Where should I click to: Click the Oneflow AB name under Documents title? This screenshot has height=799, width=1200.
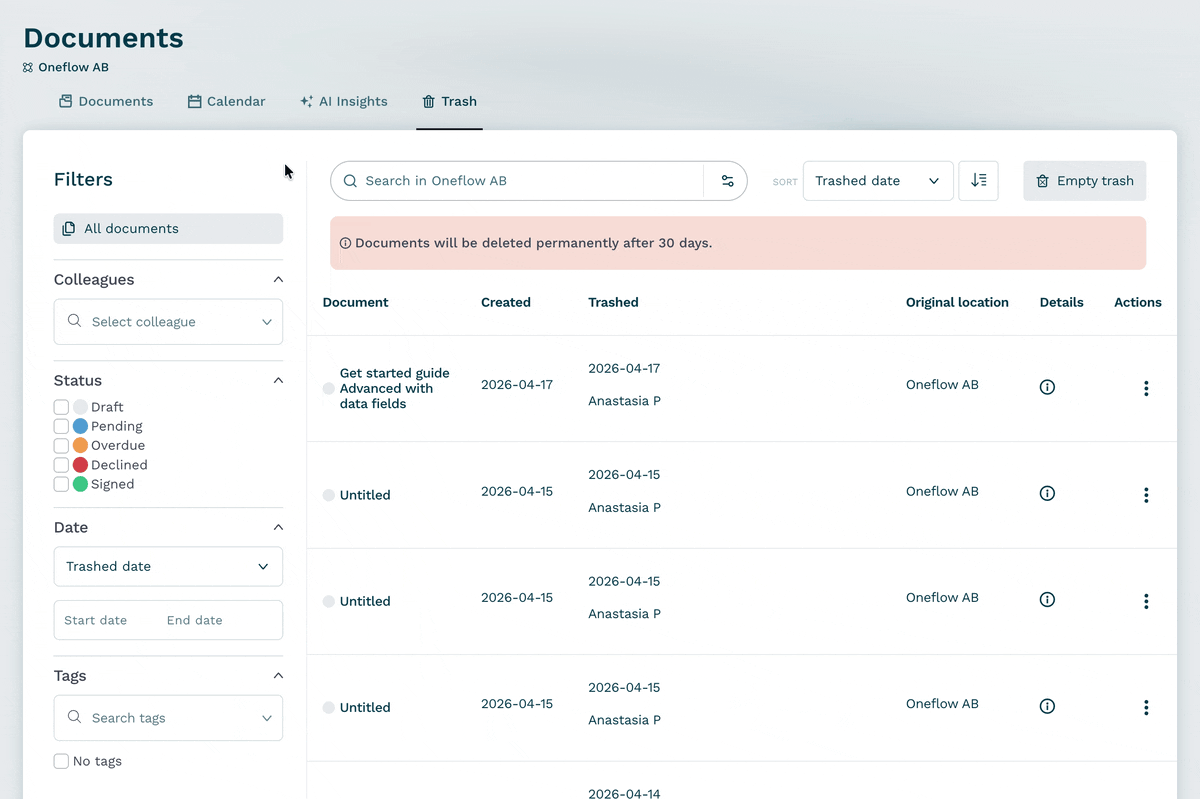73,68
